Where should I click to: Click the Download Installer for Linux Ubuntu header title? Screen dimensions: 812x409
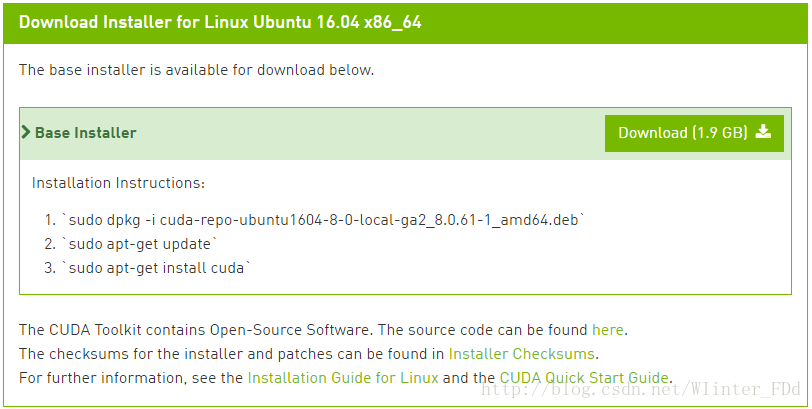click(220, 22)
